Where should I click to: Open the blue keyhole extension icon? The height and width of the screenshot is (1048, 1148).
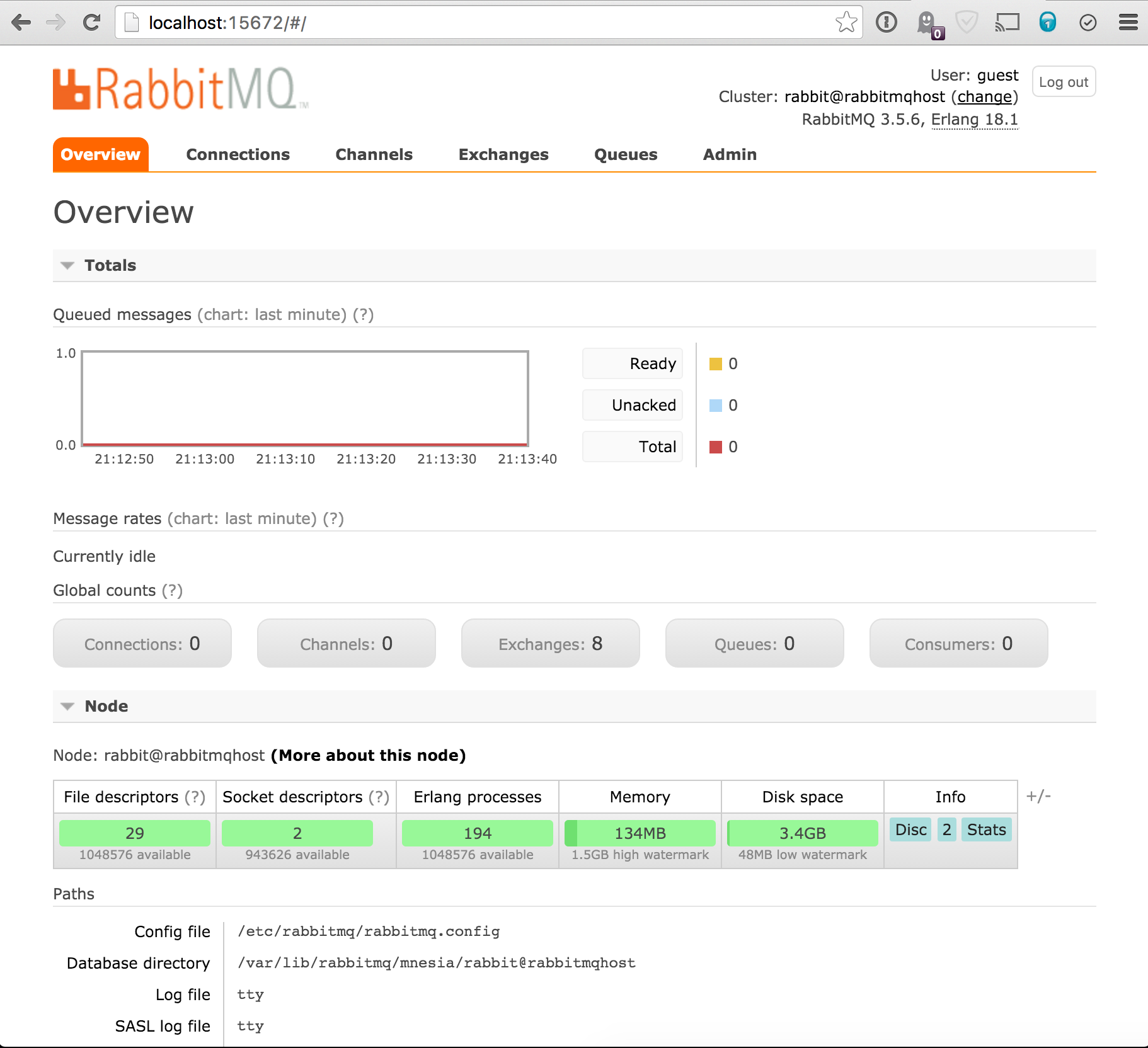click(x=1048, y=23)
